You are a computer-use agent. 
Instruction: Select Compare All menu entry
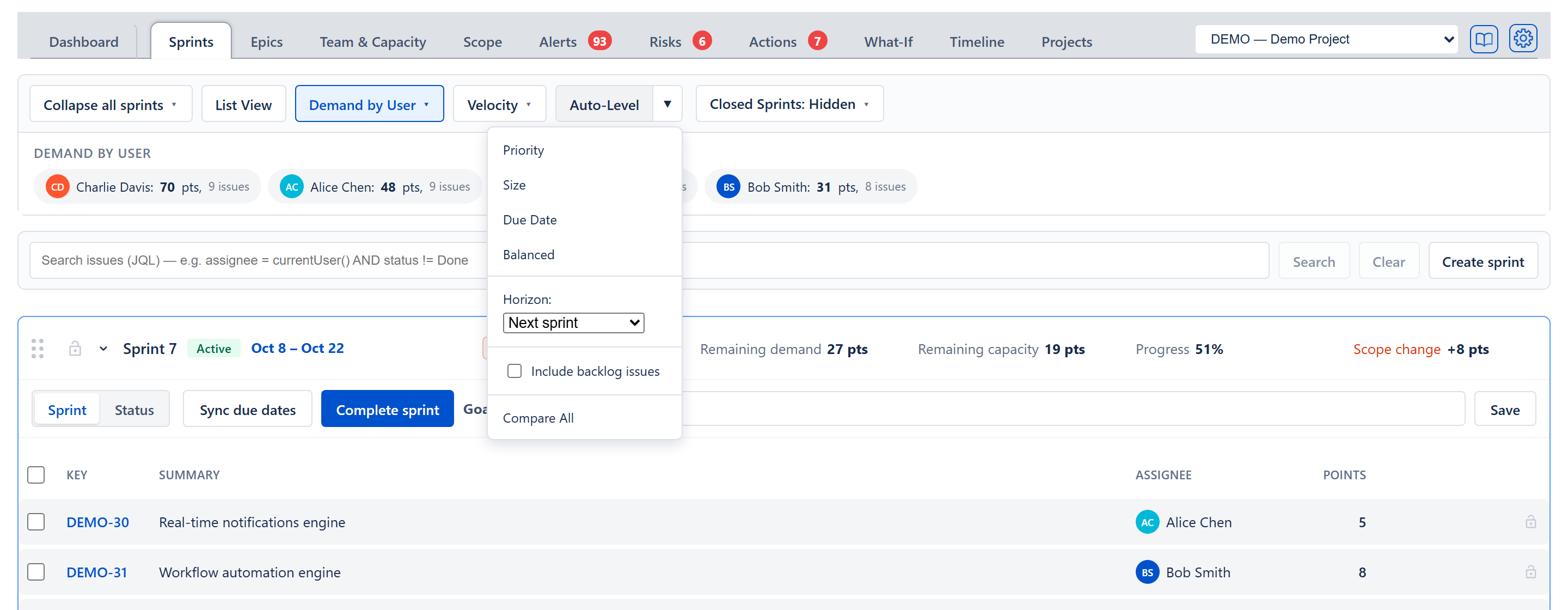click(x=584, y=418)
